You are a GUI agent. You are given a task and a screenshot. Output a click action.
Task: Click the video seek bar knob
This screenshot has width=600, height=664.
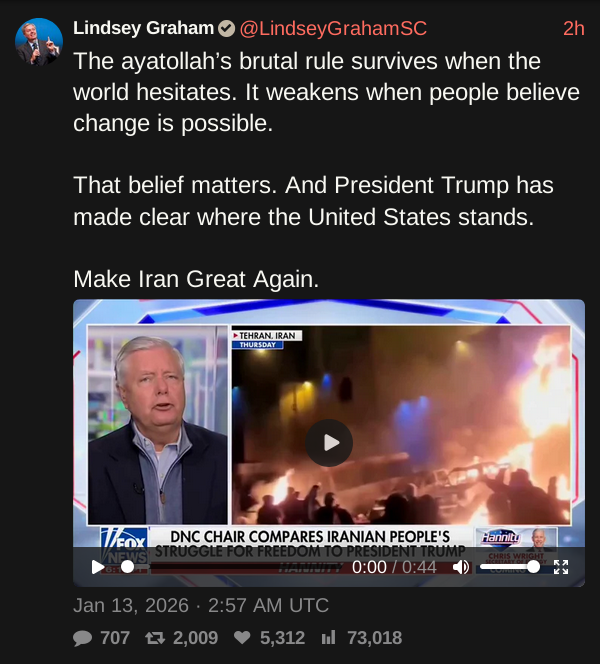(127, 567)
